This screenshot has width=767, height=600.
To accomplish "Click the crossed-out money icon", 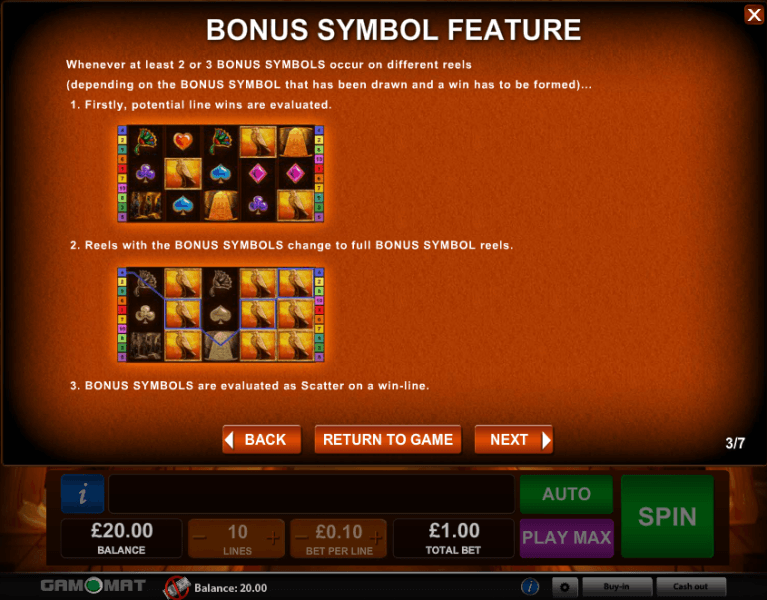I will coord(177,587).
